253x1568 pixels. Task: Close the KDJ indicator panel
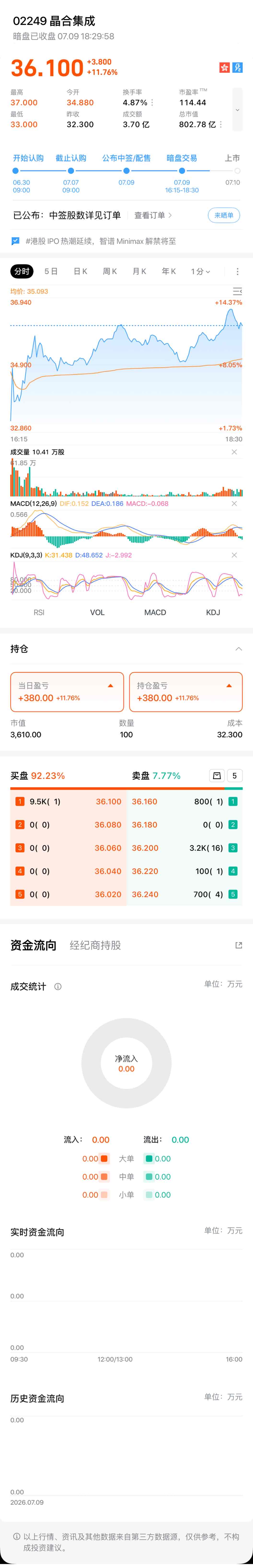click(234, 555)
